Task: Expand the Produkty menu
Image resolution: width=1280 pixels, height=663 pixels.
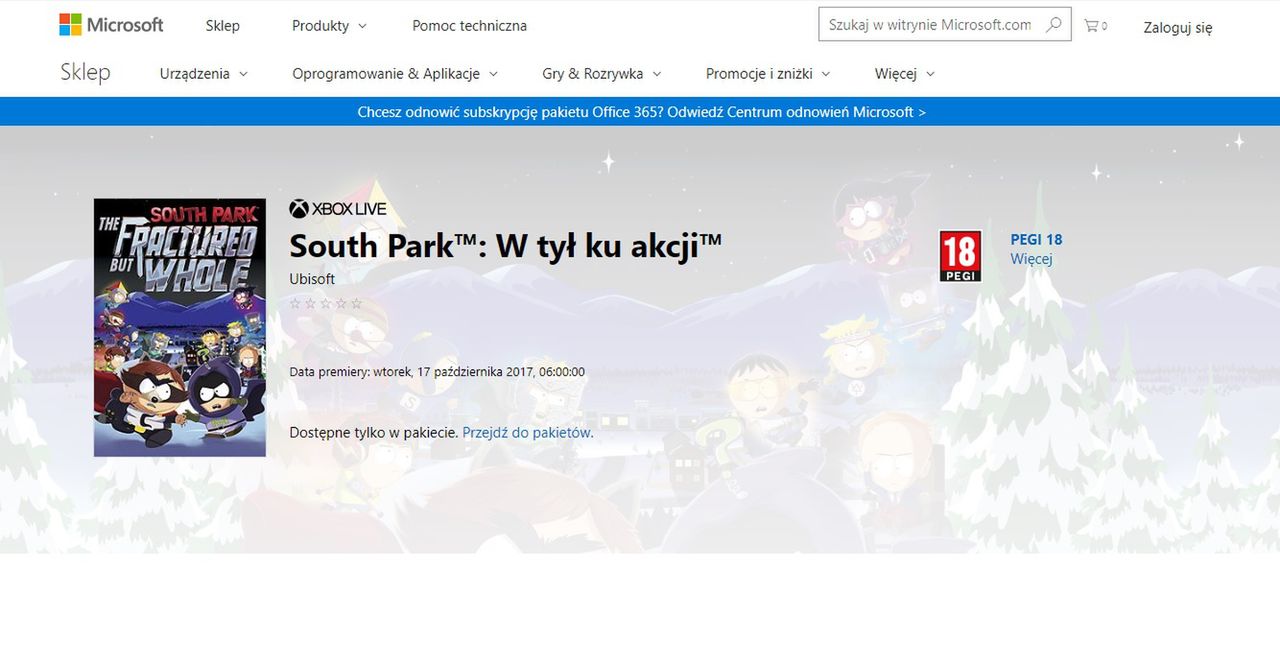Action: 329,26
